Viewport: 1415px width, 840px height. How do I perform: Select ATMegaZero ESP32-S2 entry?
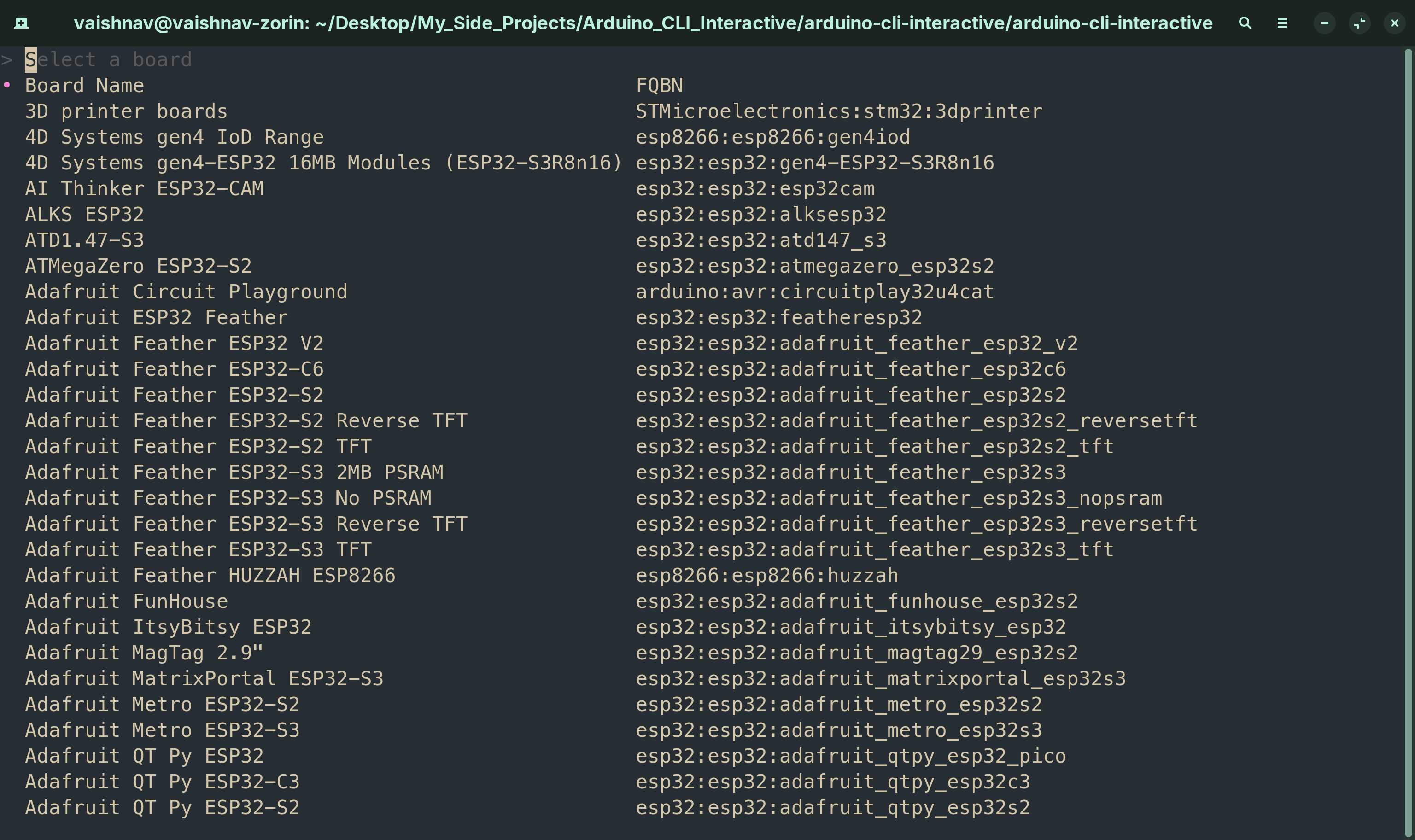pos(509,265)
